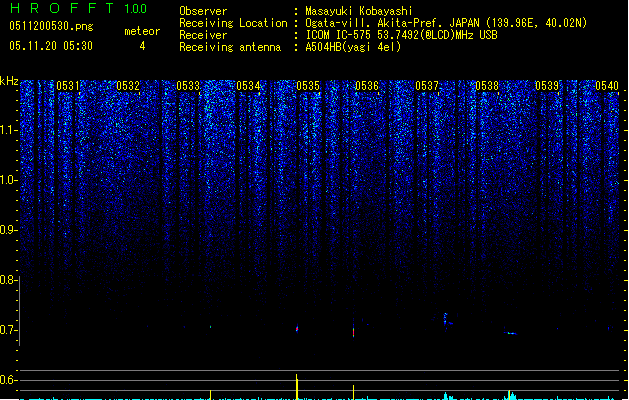Click the 0540 time marker
This screenshot has height=400, width=629.
(607, 86)
